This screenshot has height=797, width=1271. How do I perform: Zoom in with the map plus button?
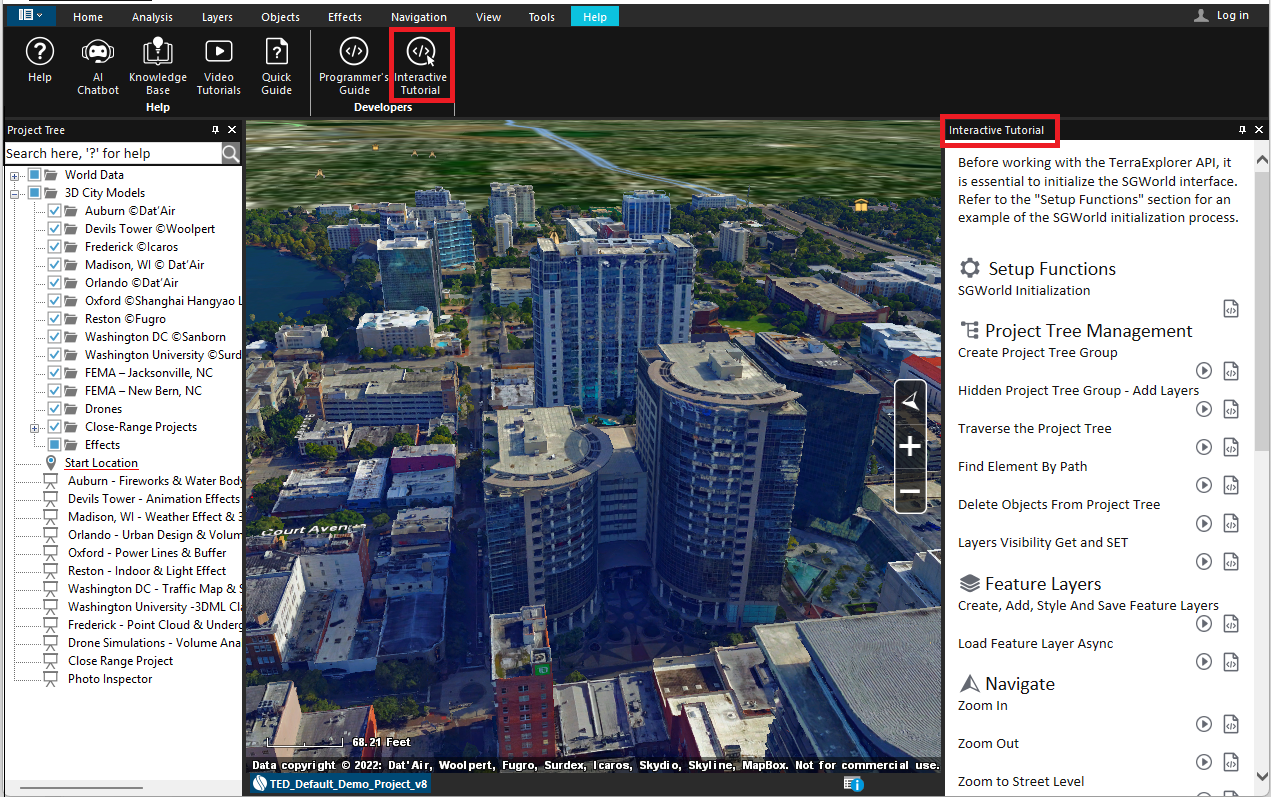pos(910,446)
